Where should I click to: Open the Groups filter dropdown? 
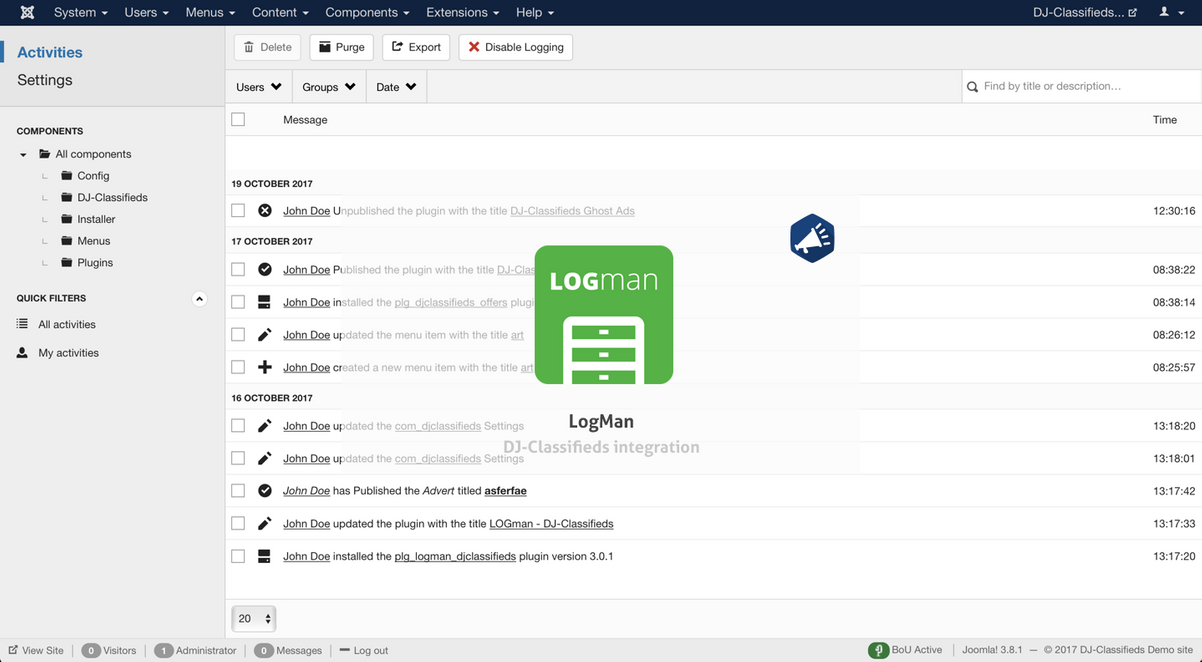coord(329,87)
